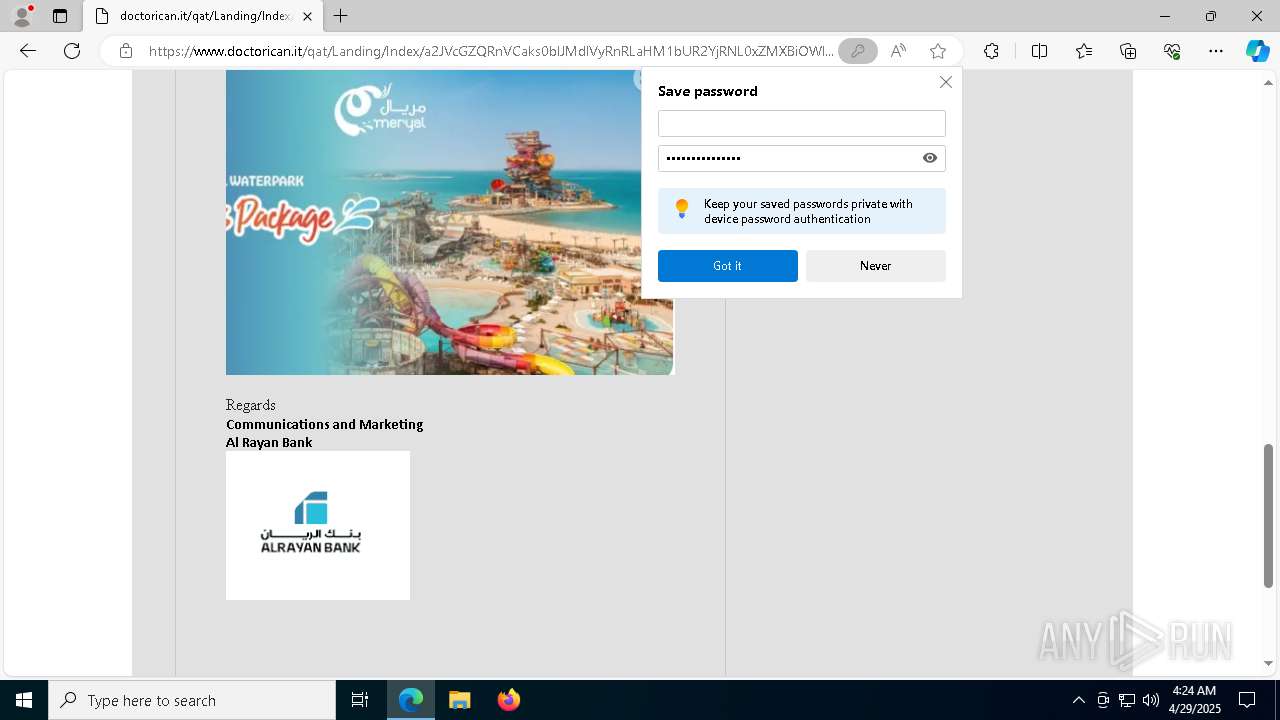Select the doctorican.it browser tab
Viewport: 1280px width, 720px height.
point(203,16)
